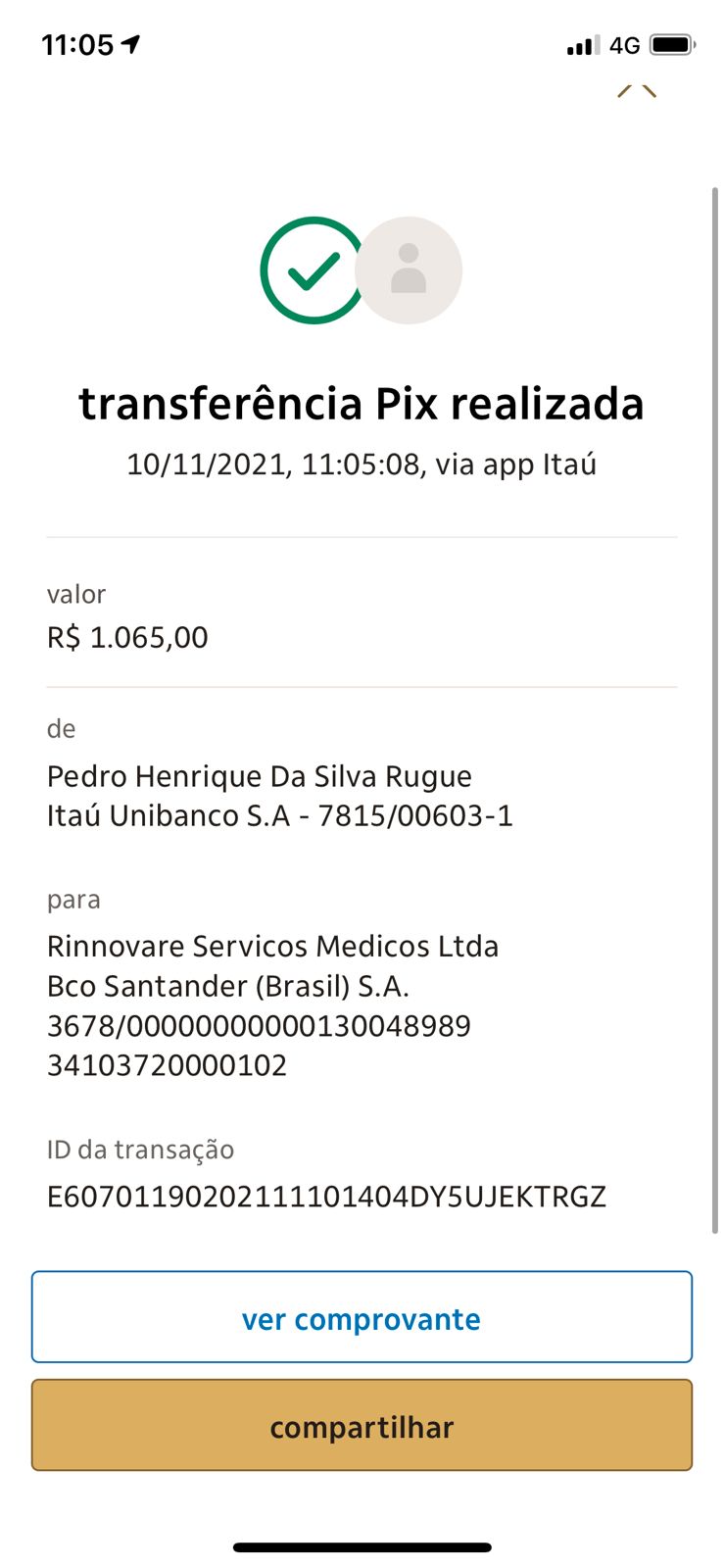Image resolution: width=724 pixels, height=1568 pixels.
Task: Tap the sender name Pedro Henrique Da Silva Rugue
Action: [x=260, y=777]
